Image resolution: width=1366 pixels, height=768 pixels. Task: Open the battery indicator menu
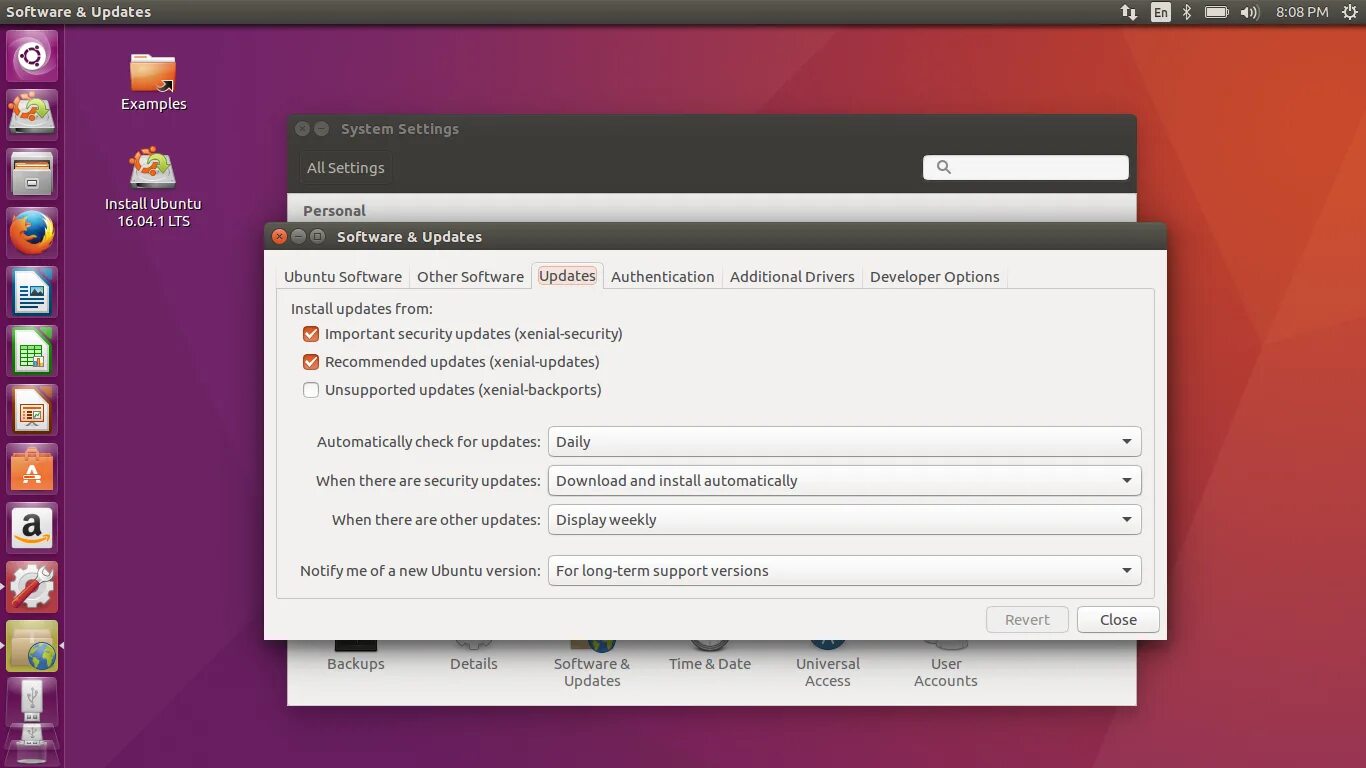click(1216, 12)
